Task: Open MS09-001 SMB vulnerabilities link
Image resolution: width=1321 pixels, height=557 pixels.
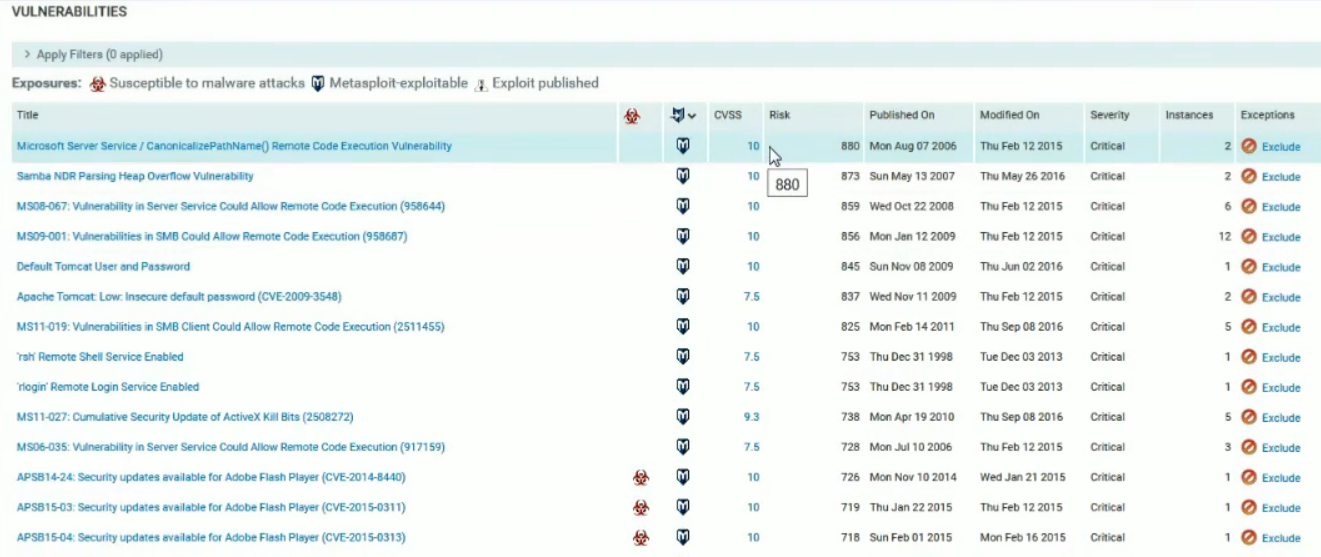Action: pos(212,236)
